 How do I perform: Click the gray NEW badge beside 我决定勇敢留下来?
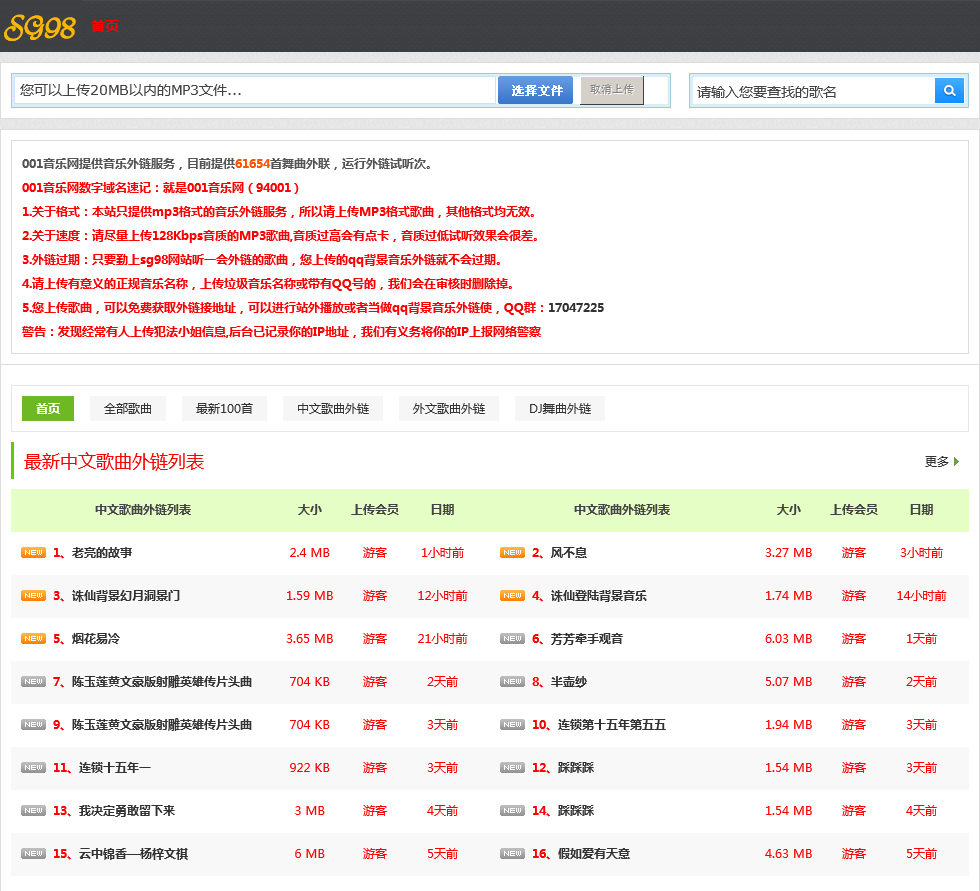(x=34, y=810)
